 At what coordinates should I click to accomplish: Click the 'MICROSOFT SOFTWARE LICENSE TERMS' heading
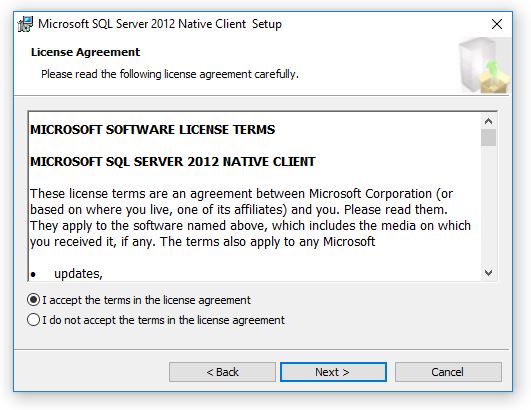click(152, 130)
